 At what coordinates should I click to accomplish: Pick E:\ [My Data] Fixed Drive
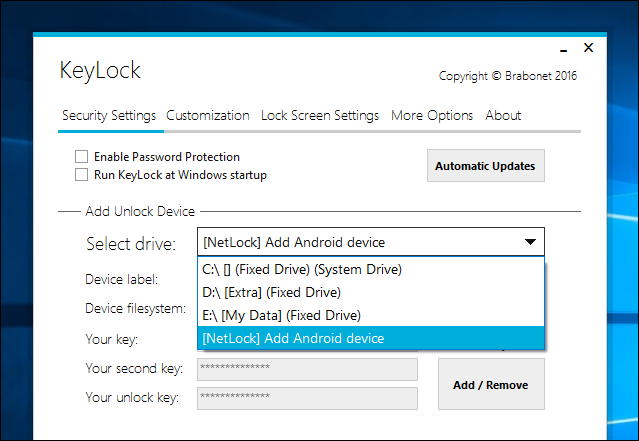pyautogui.click(x=371, y=315)
